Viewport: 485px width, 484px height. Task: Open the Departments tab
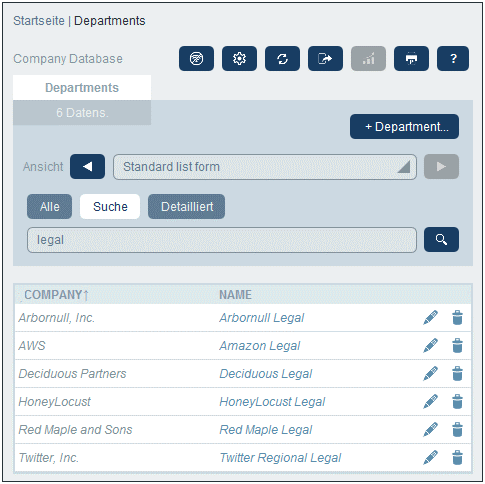[82, 88]
